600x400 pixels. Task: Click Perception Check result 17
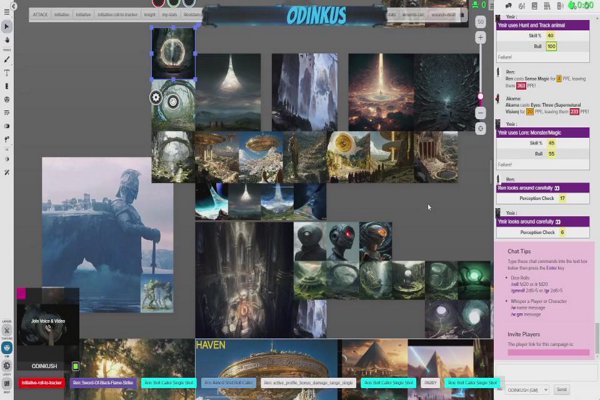point(562,198)
